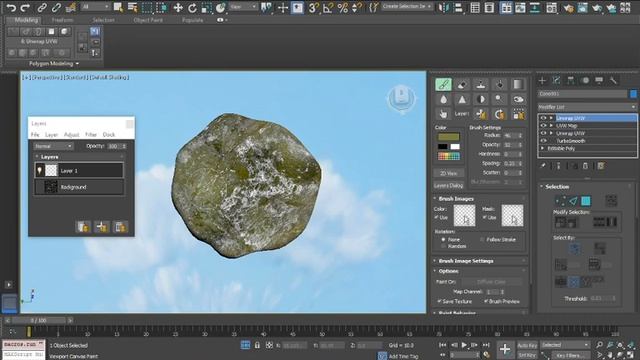The width and height of the screenshot is (640, 360).
Task: Select the Paint brush tool in Viewport Canvas
Action: 443,84
